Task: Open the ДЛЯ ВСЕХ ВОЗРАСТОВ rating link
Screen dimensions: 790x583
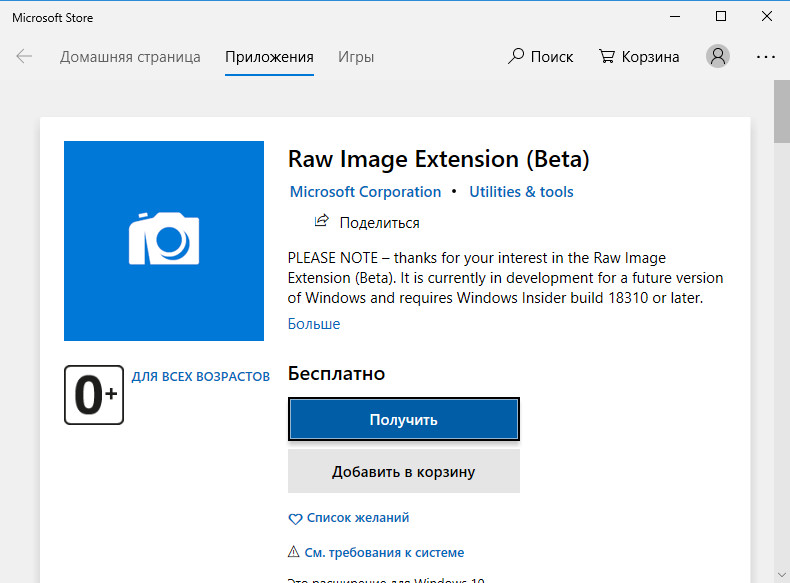Action: (201, 377)
